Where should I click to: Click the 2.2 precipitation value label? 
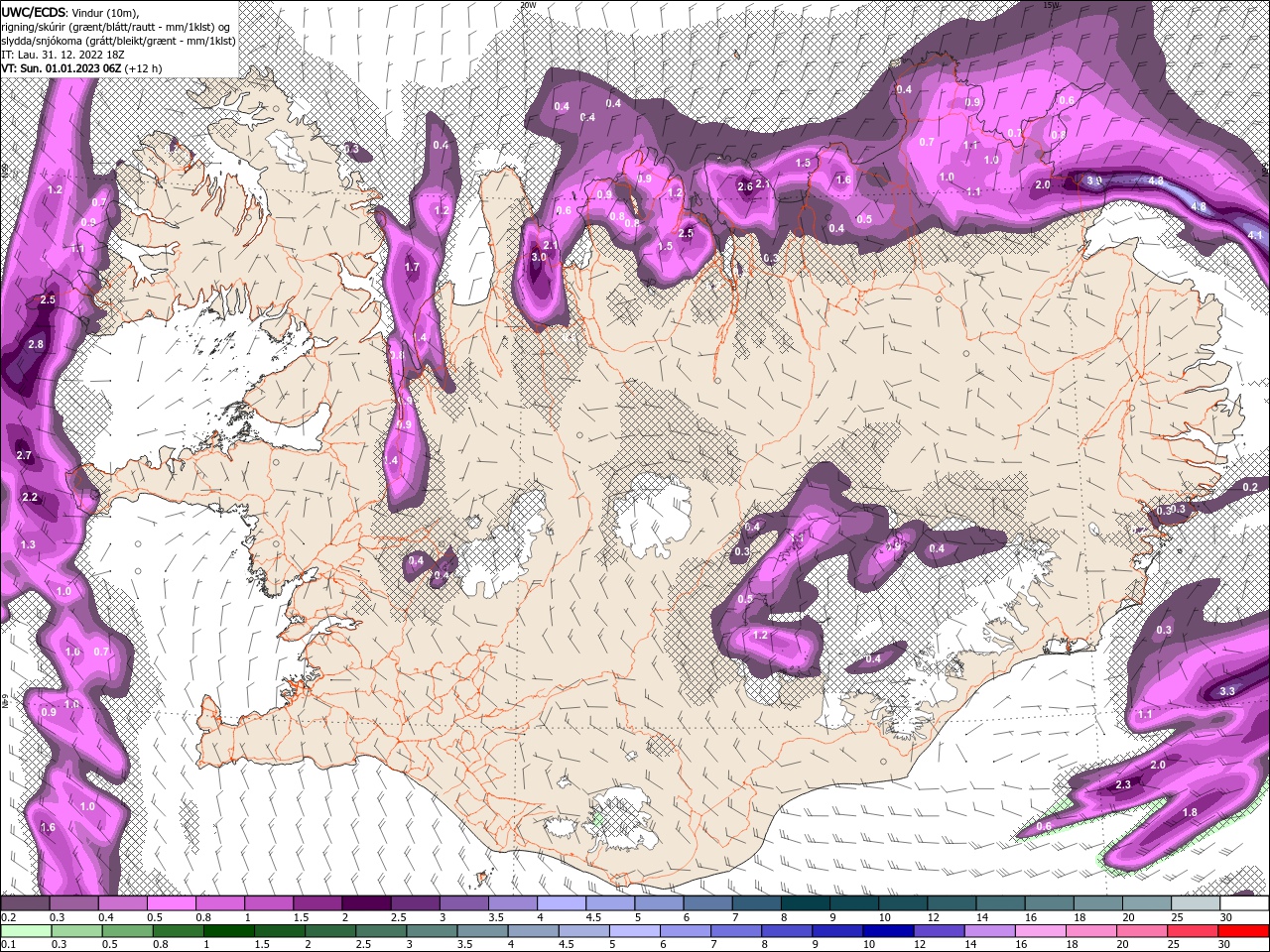[x=30, y=497]
